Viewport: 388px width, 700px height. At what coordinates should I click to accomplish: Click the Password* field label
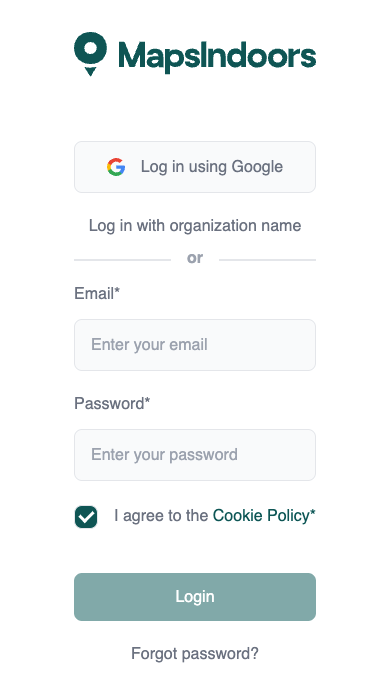(x=112, y=404)
